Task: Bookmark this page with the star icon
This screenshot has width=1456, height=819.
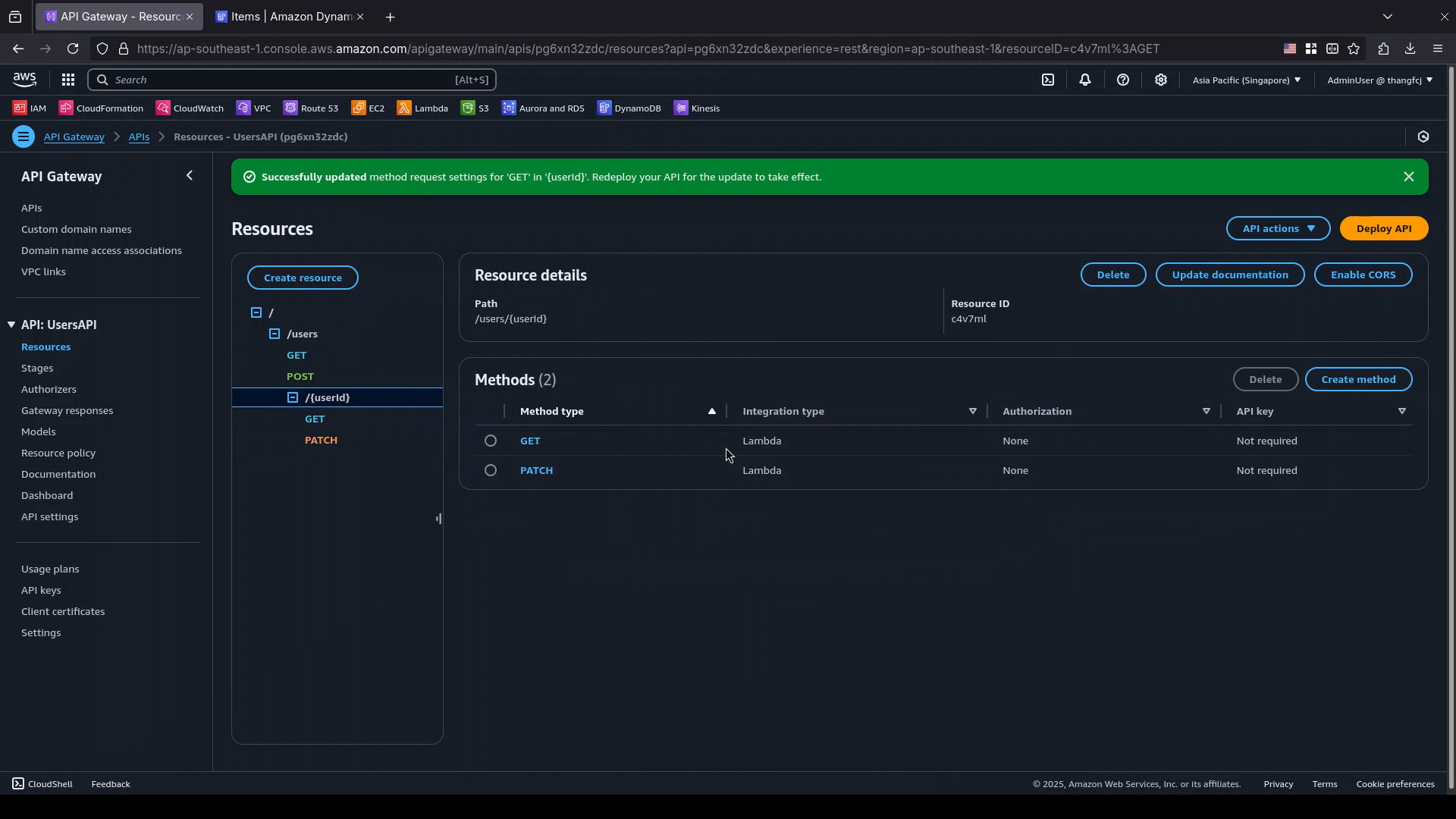Action: (1354, 49)
